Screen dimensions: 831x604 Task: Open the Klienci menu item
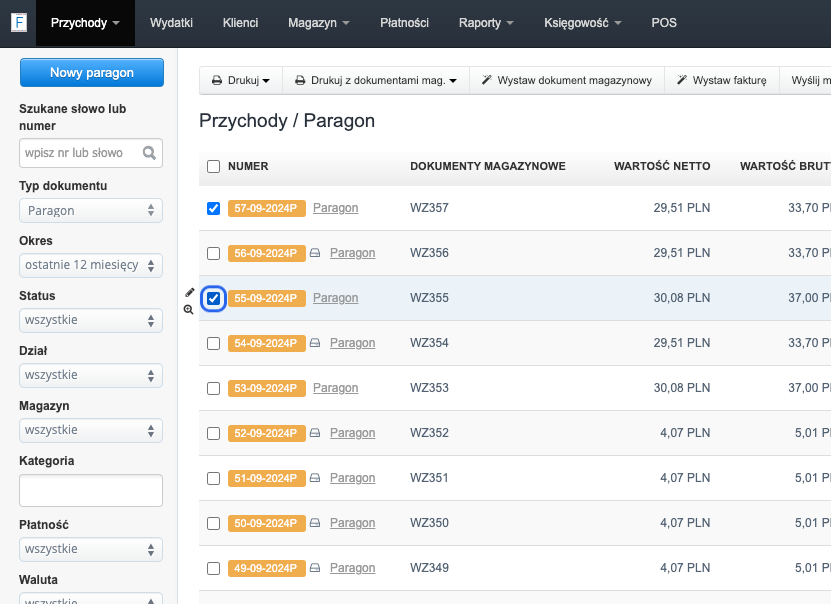(240, 23)
